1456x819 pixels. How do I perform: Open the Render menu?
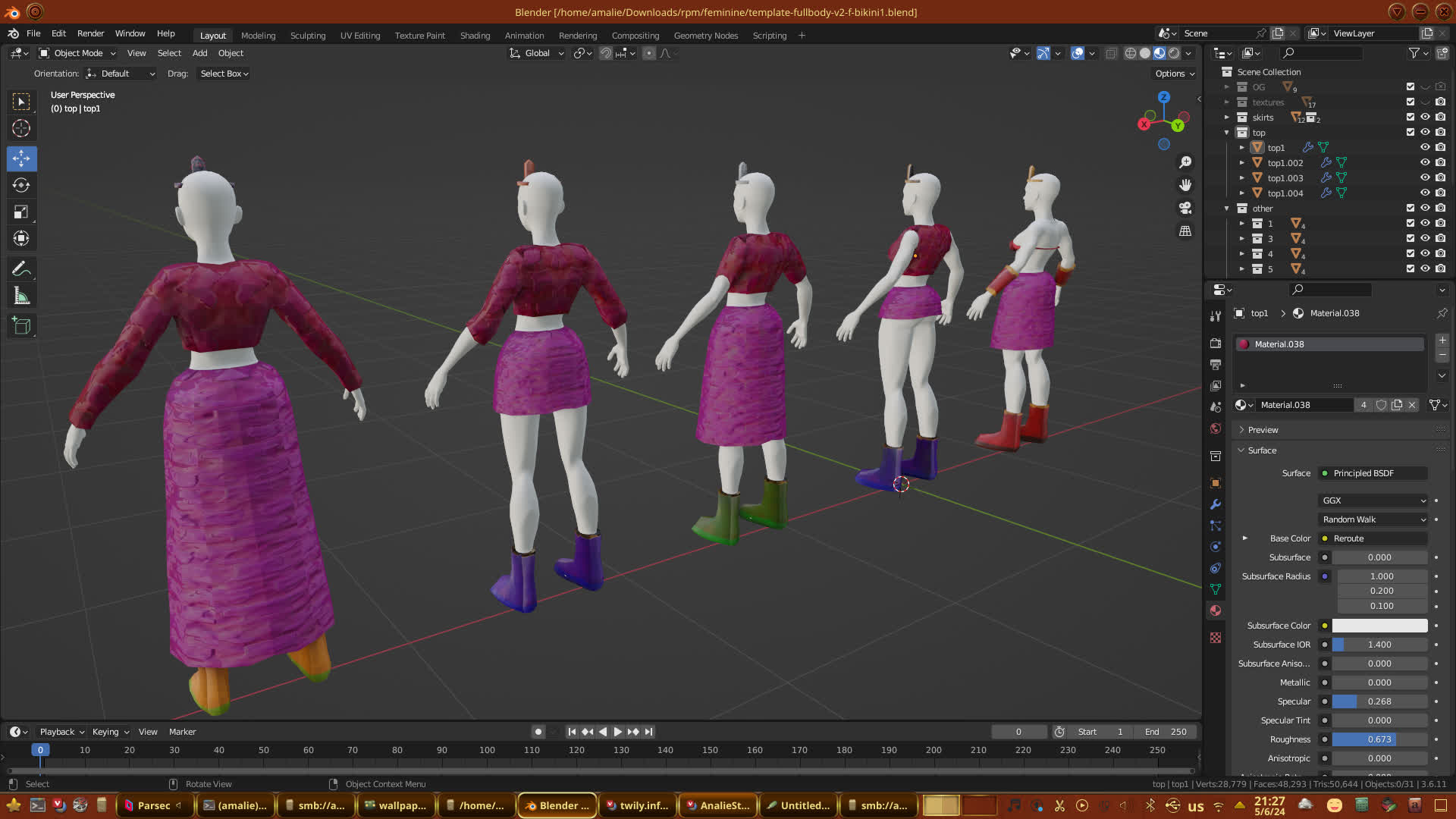point(90,33)
